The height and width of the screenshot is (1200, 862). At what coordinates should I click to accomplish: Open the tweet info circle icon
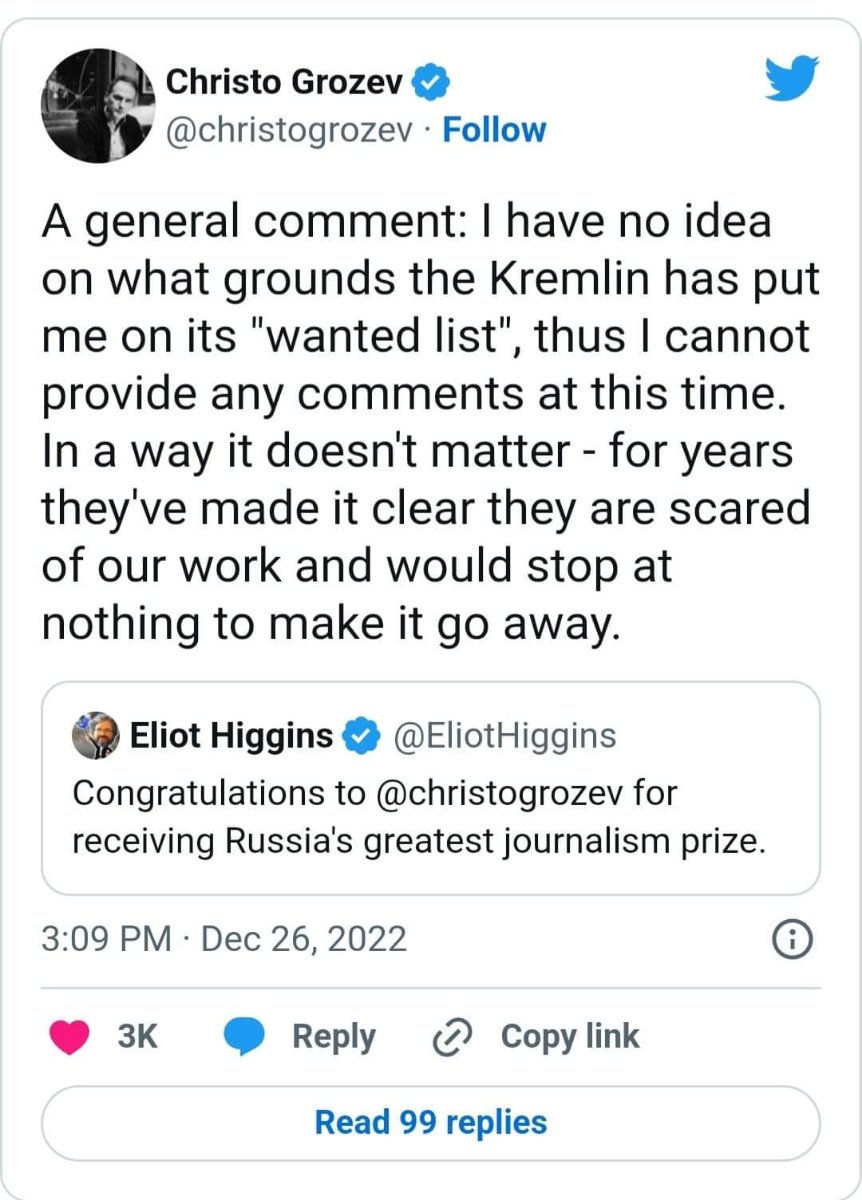(792, 940)
